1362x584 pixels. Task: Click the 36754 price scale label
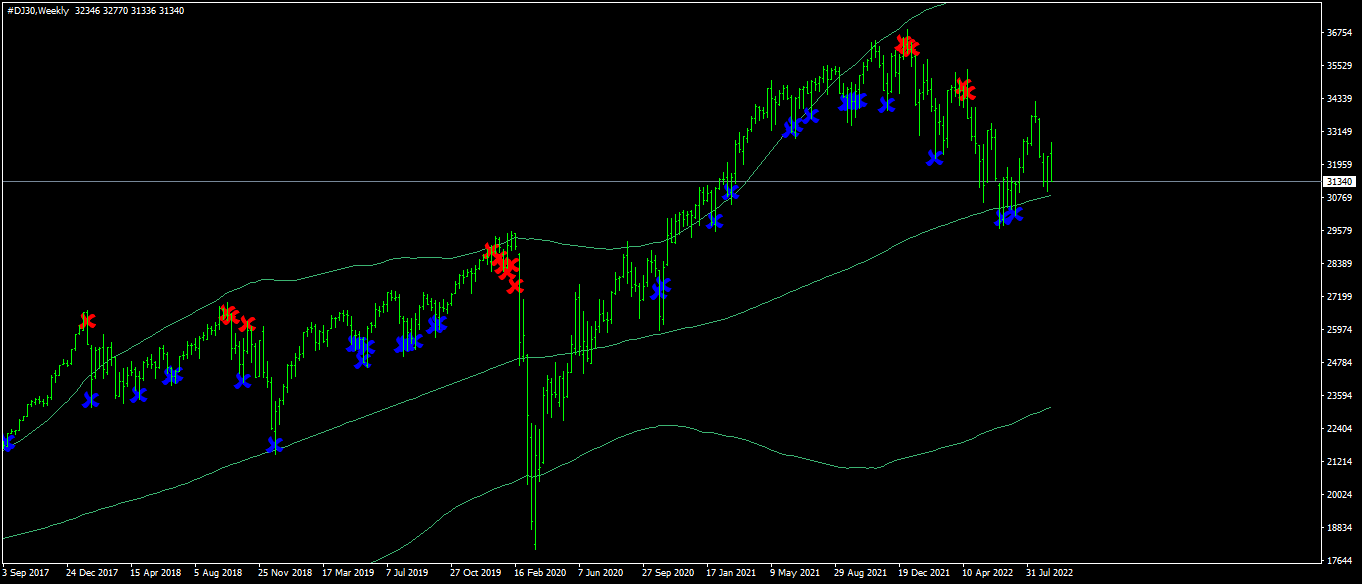pyautogui.click(x=1339, y=33)
